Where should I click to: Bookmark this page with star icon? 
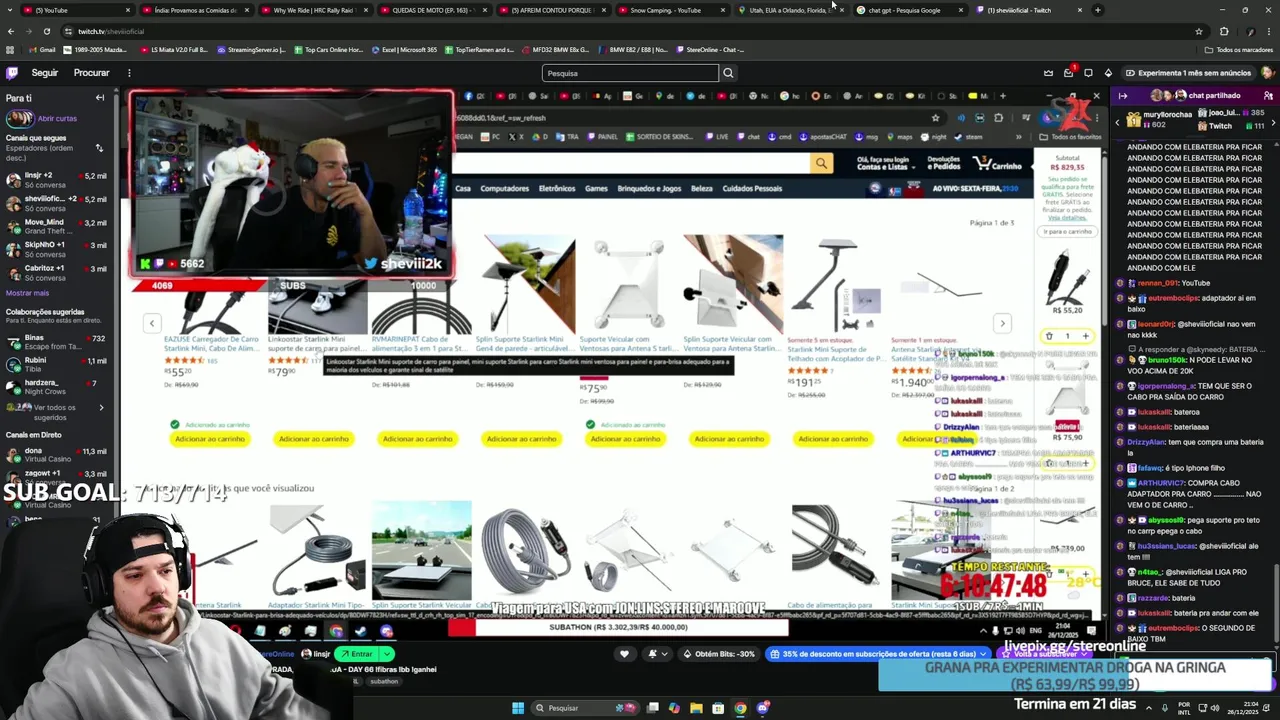[x=1198, y=31]
